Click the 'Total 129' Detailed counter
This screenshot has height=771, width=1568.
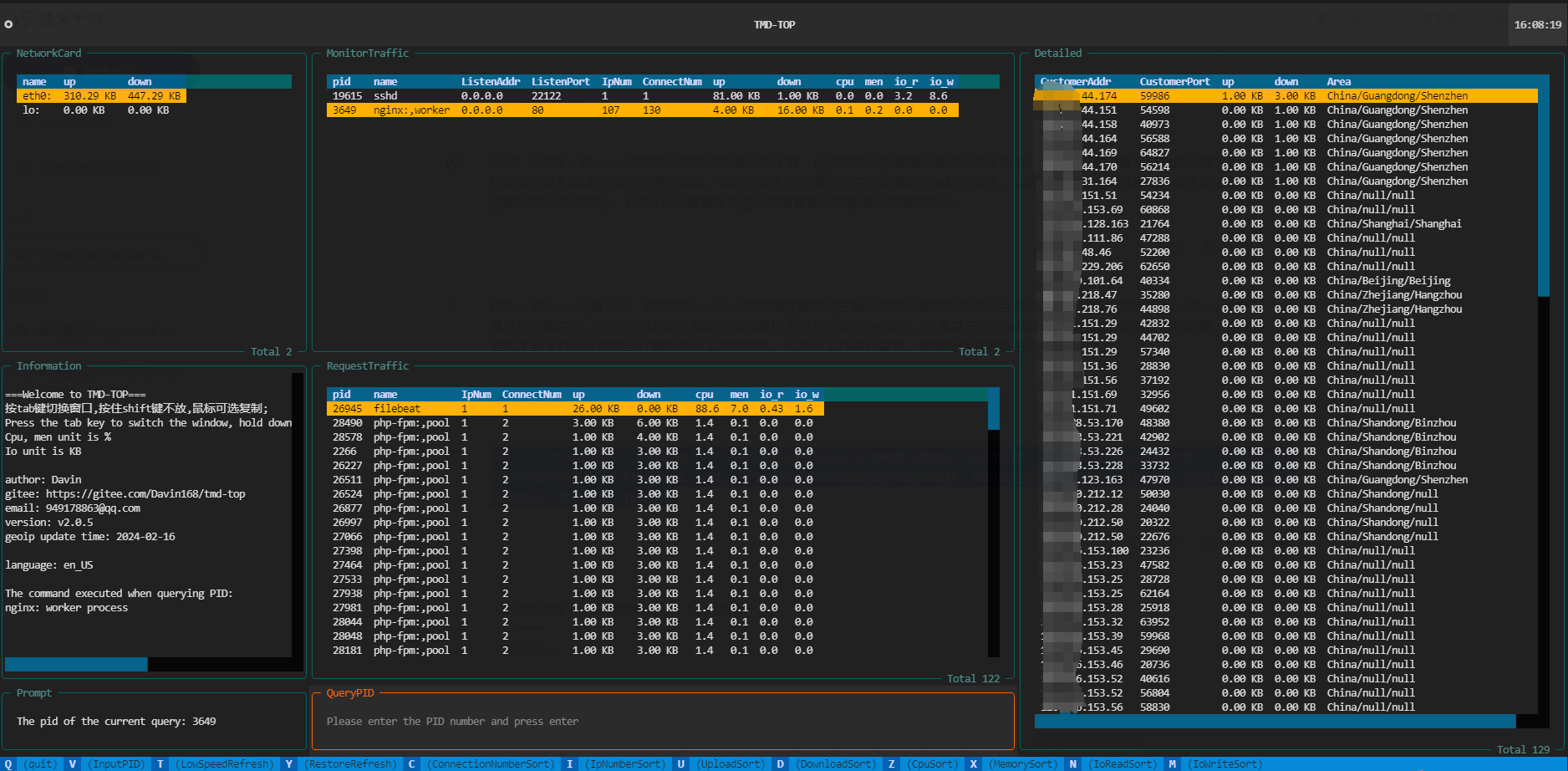(1523, 750)
